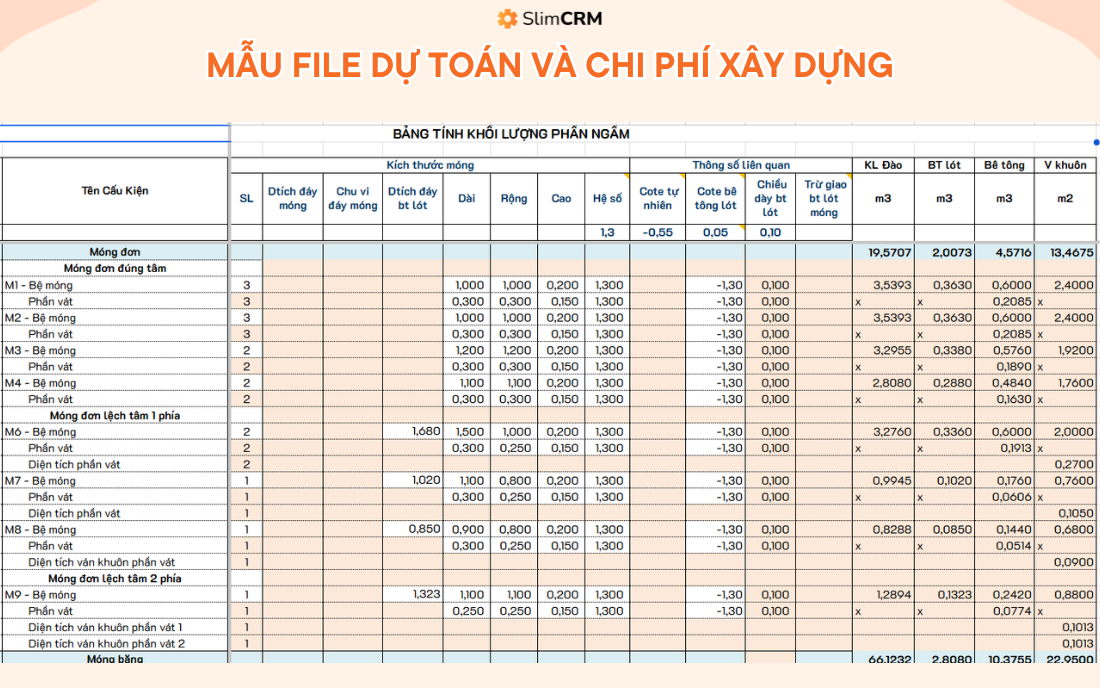
Task: Click the Móng băng row at the bottom
Action: pos(117,660)
